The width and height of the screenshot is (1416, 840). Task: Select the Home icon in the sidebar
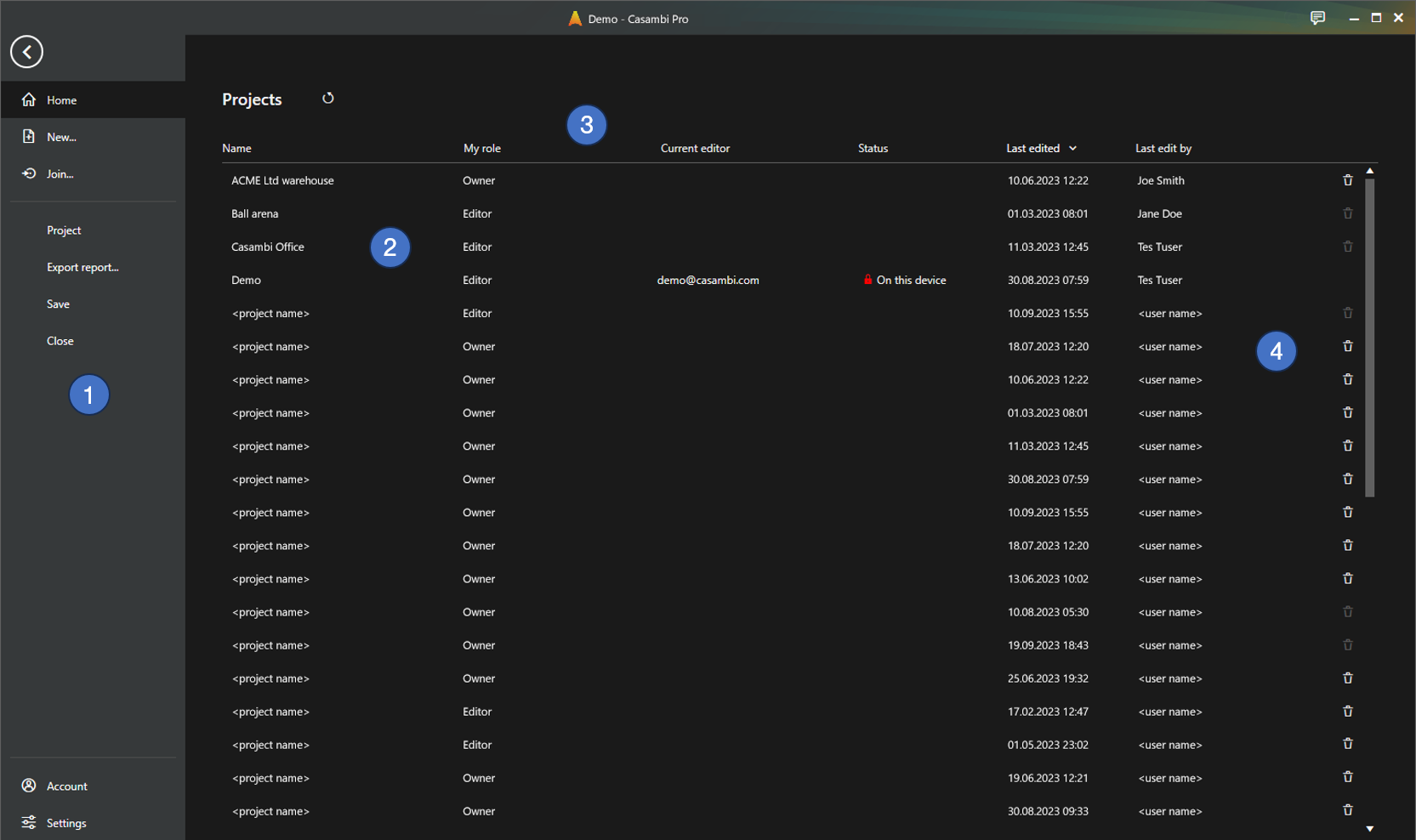[x=30, y=99]
